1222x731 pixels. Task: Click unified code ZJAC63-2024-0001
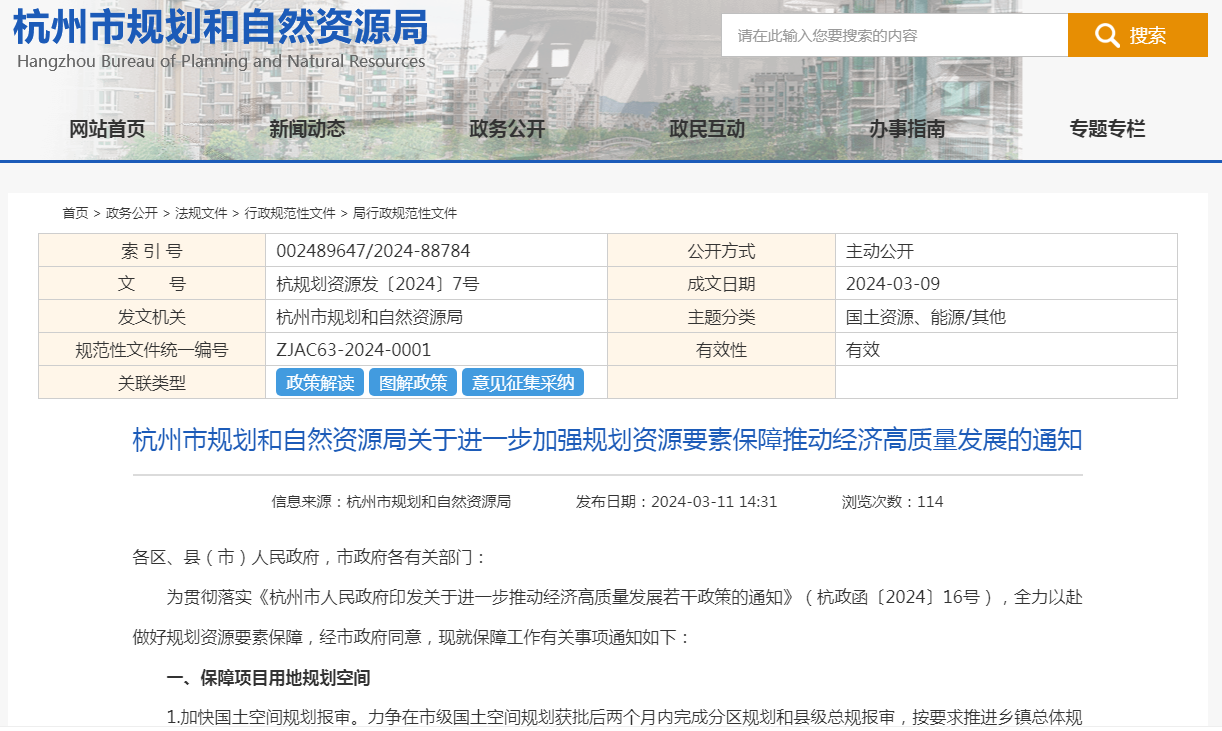[x=354, y=350]
